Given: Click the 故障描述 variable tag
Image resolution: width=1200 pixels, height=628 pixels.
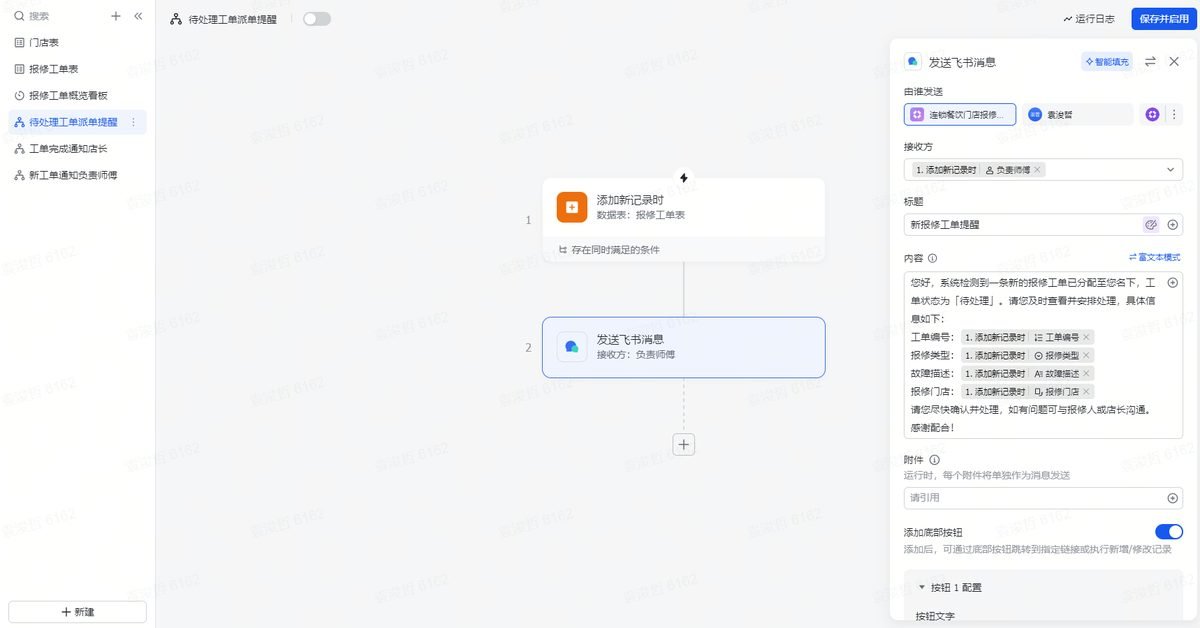Looking at the screenshot, I should pos(1027,373).
